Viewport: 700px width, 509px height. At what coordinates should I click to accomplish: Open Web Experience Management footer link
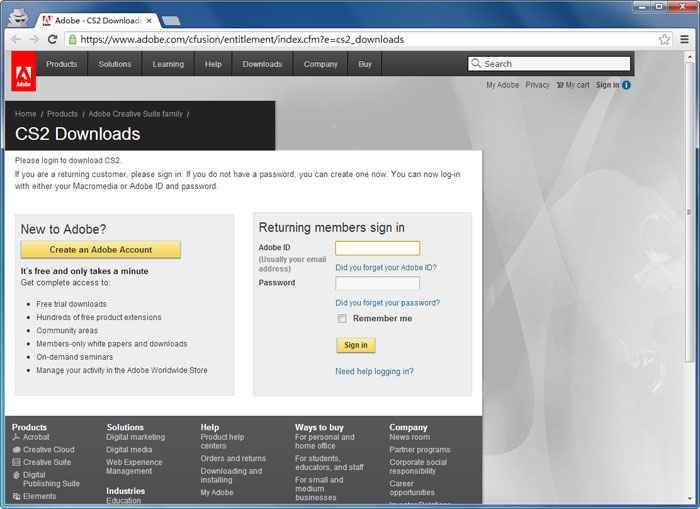pyautogui.click(x=134, y=467)
